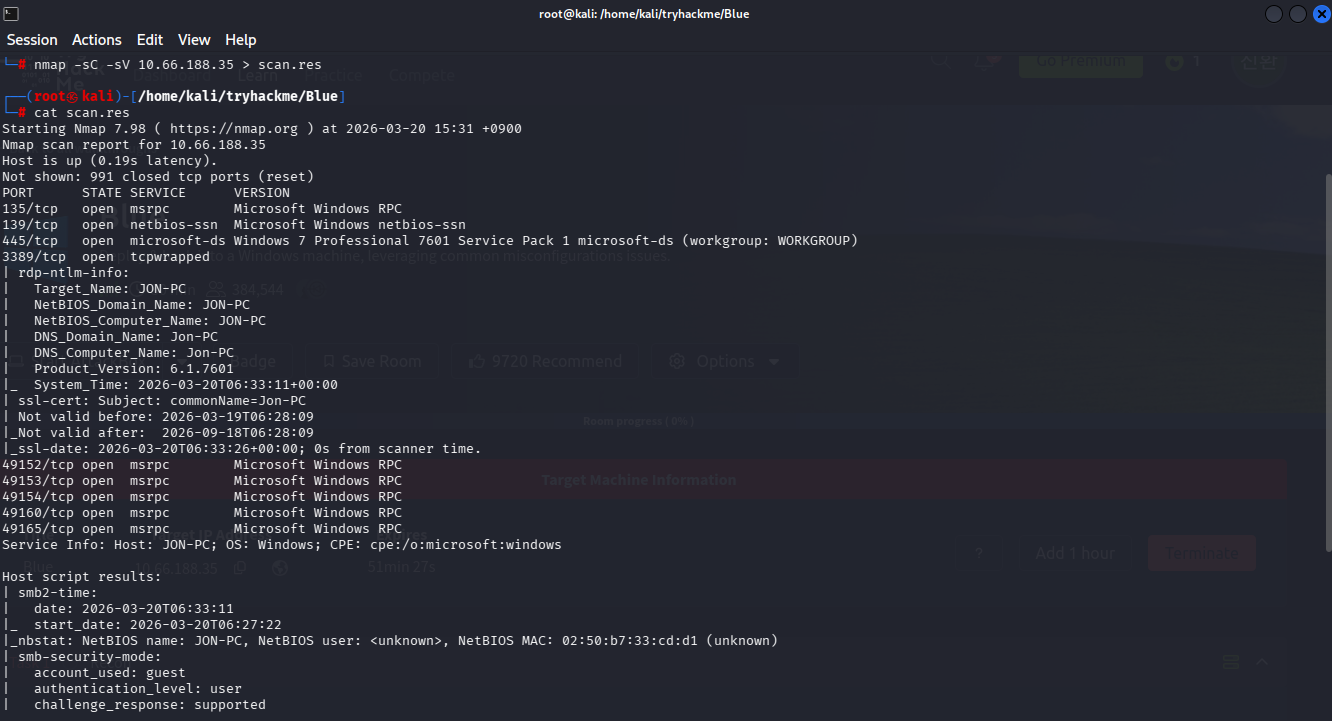Click the Target Machine Information banner

(639, 480)
